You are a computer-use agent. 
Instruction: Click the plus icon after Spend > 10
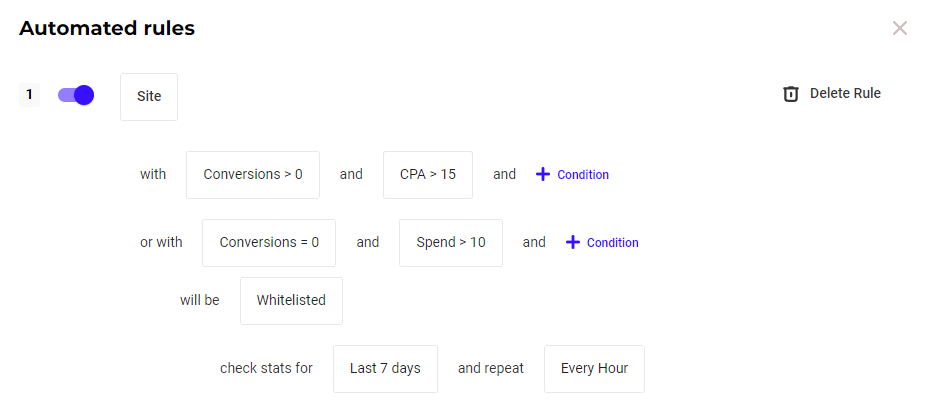[573, 242]
